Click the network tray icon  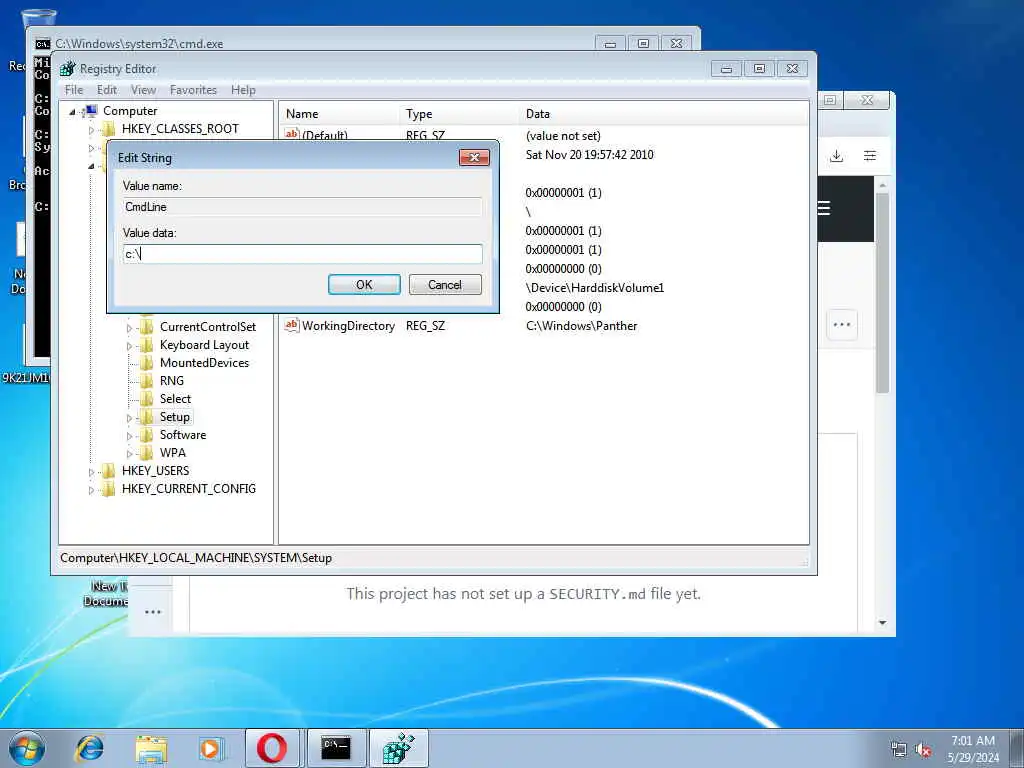click(x=899, y=750)
